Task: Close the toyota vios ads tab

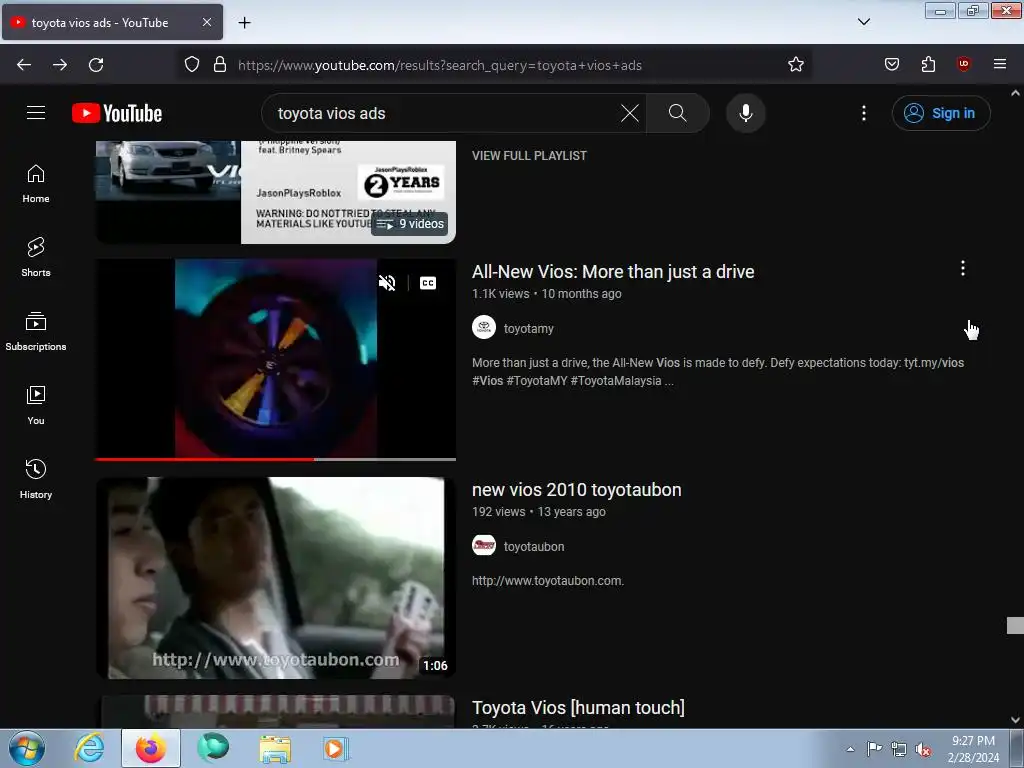Action: 206,22
